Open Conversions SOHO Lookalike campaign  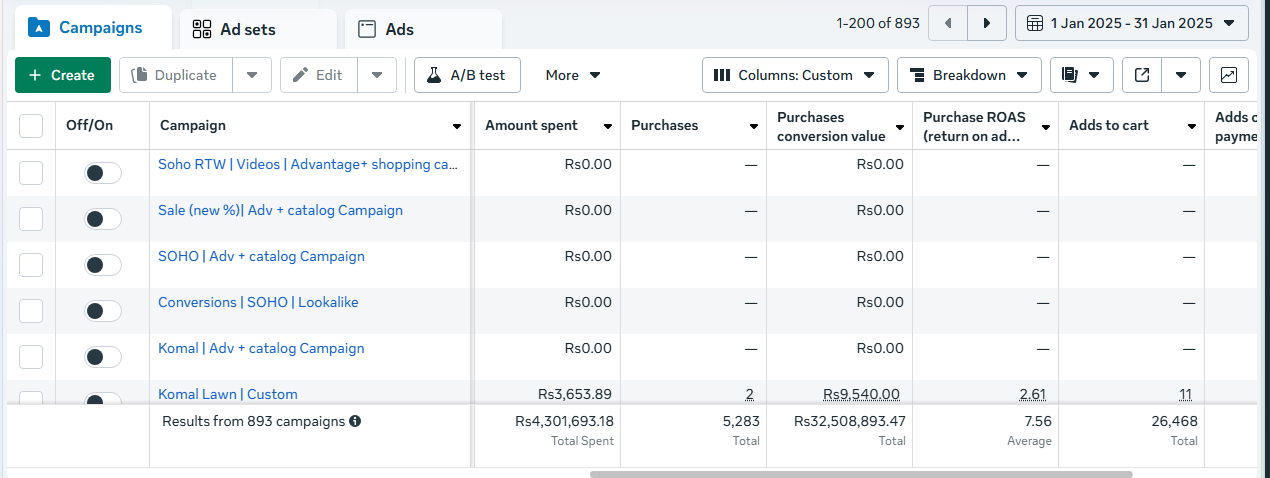click(x=258, y=302)
